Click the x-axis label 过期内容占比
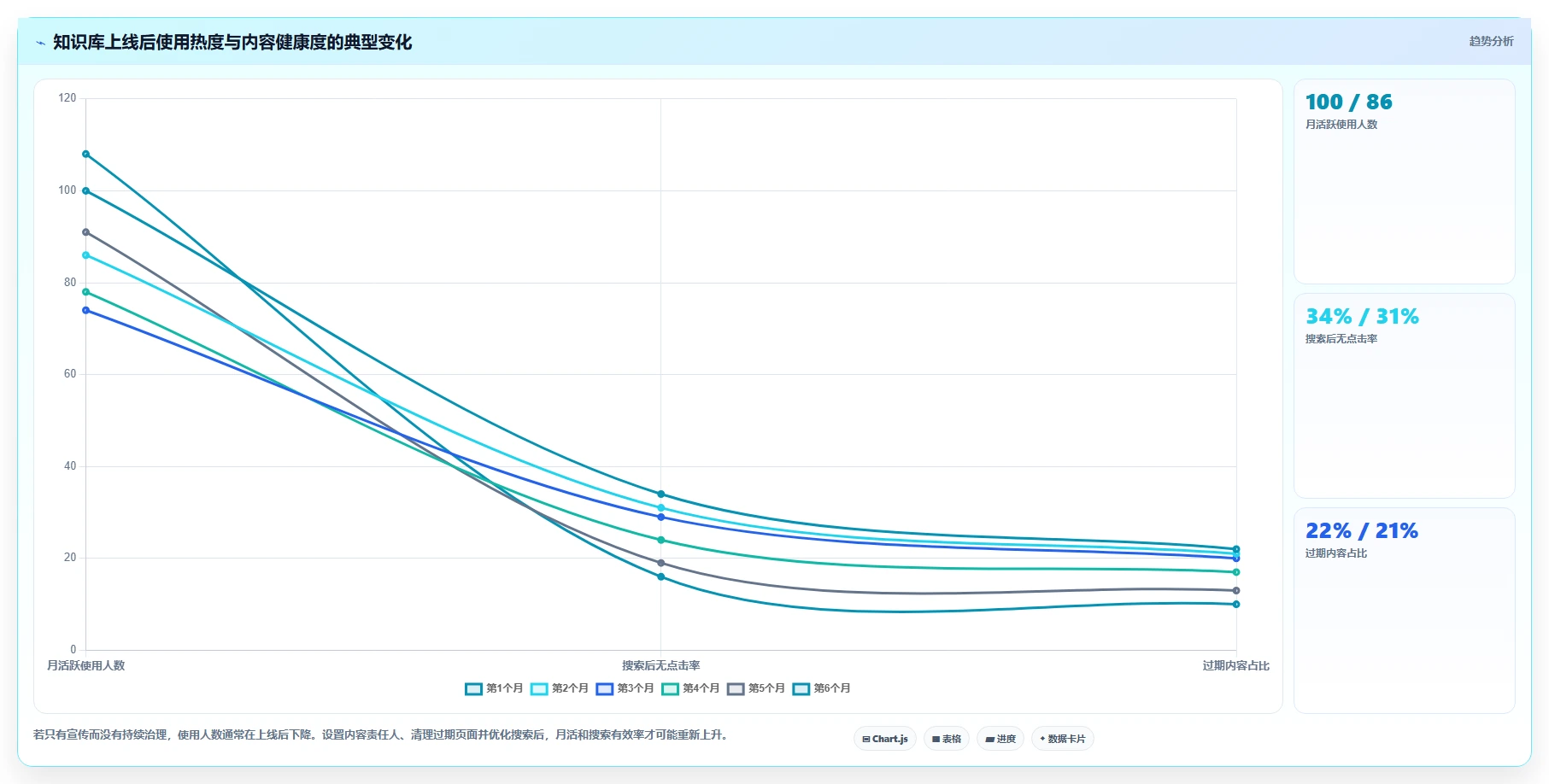Viewport: 1549px width, 784px height. (1236, 666)
